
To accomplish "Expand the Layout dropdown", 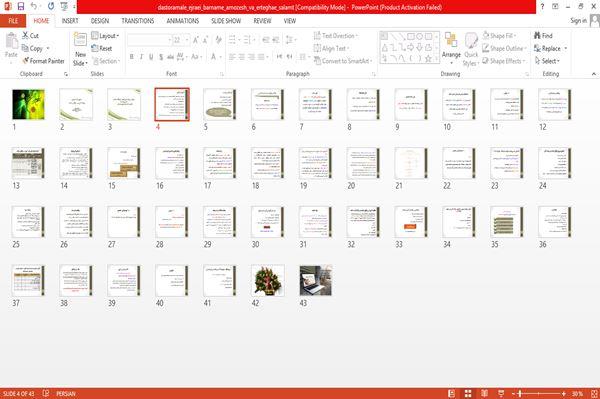I will (x=105, y=36).
